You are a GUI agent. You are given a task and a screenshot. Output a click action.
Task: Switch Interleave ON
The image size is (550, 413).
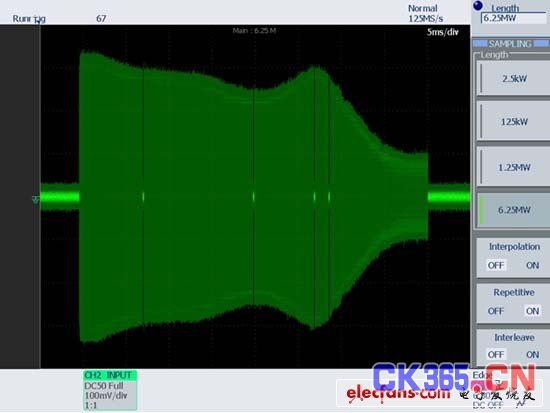pos(532,354)
